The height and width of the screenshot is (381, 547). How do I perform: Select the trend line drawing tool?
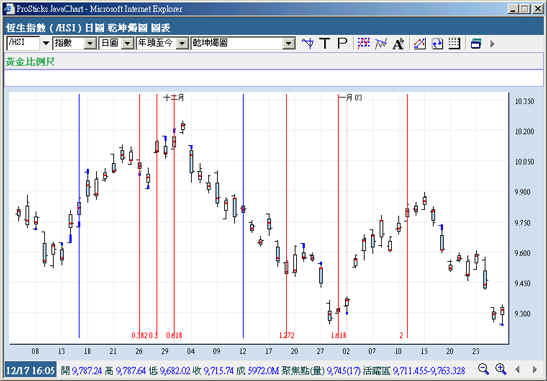coord(381,44)
